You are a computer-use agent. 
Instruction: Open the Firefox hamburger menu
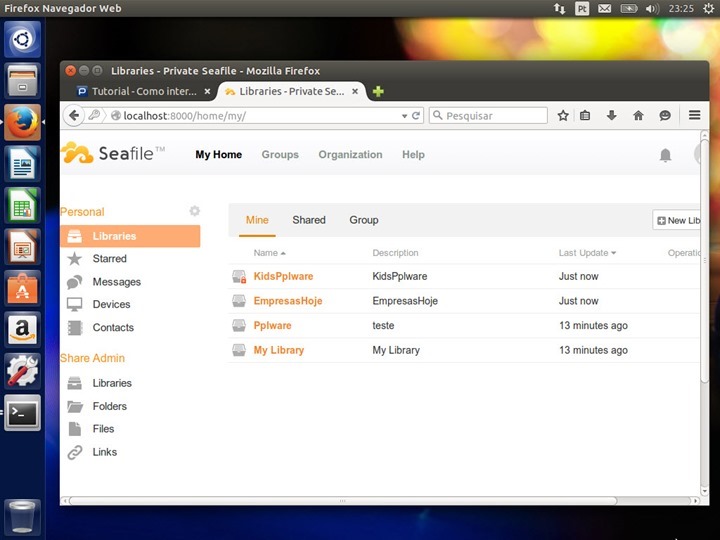694,115
